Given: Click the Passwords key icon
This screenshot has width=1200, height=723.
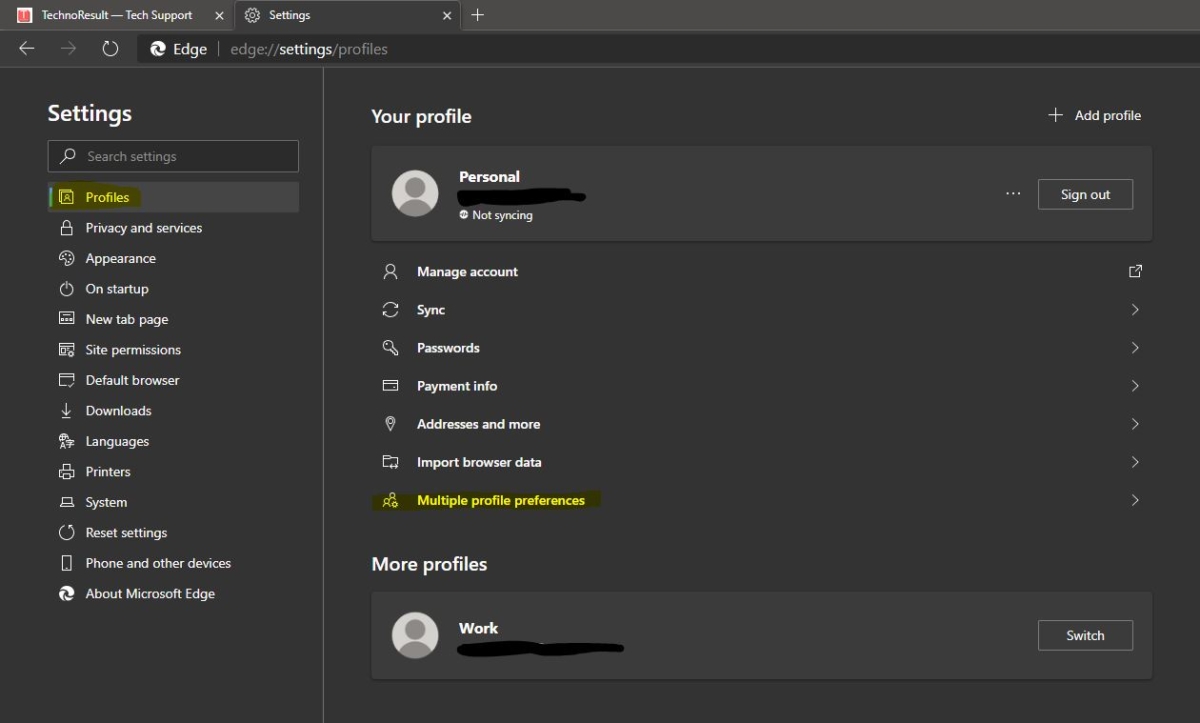Looking at the screenshot, I should pos(391,347).
